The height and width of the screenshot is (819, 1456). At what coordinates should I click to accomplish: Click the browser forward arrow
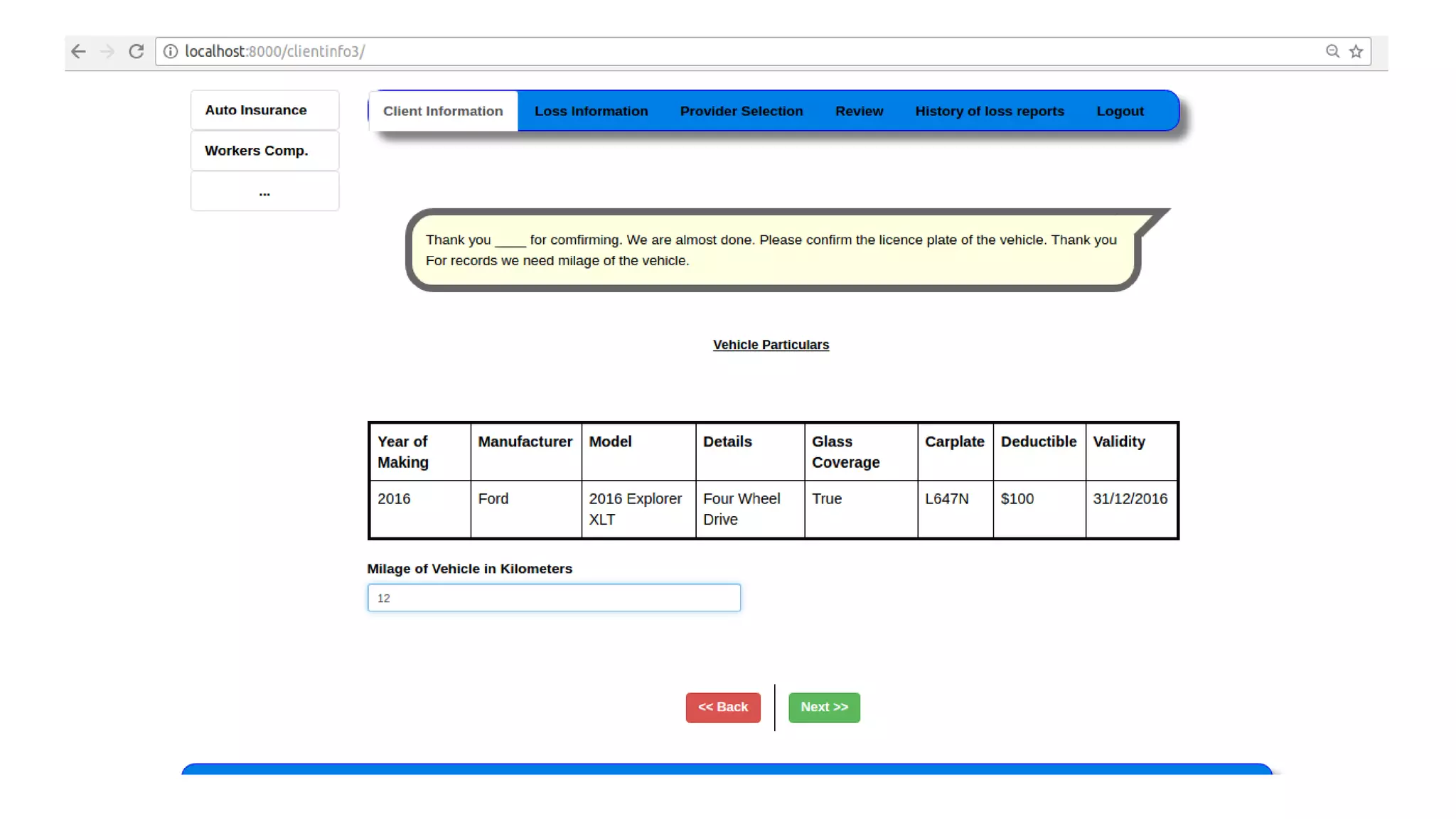click(107, 51)
